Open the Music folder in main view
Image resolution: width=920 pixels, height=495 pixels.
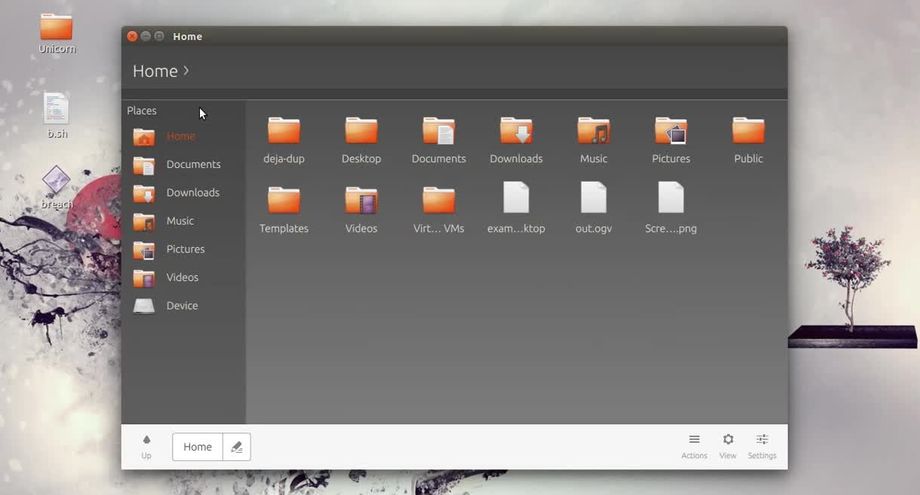pyautogui.click(x=593, y=131)
